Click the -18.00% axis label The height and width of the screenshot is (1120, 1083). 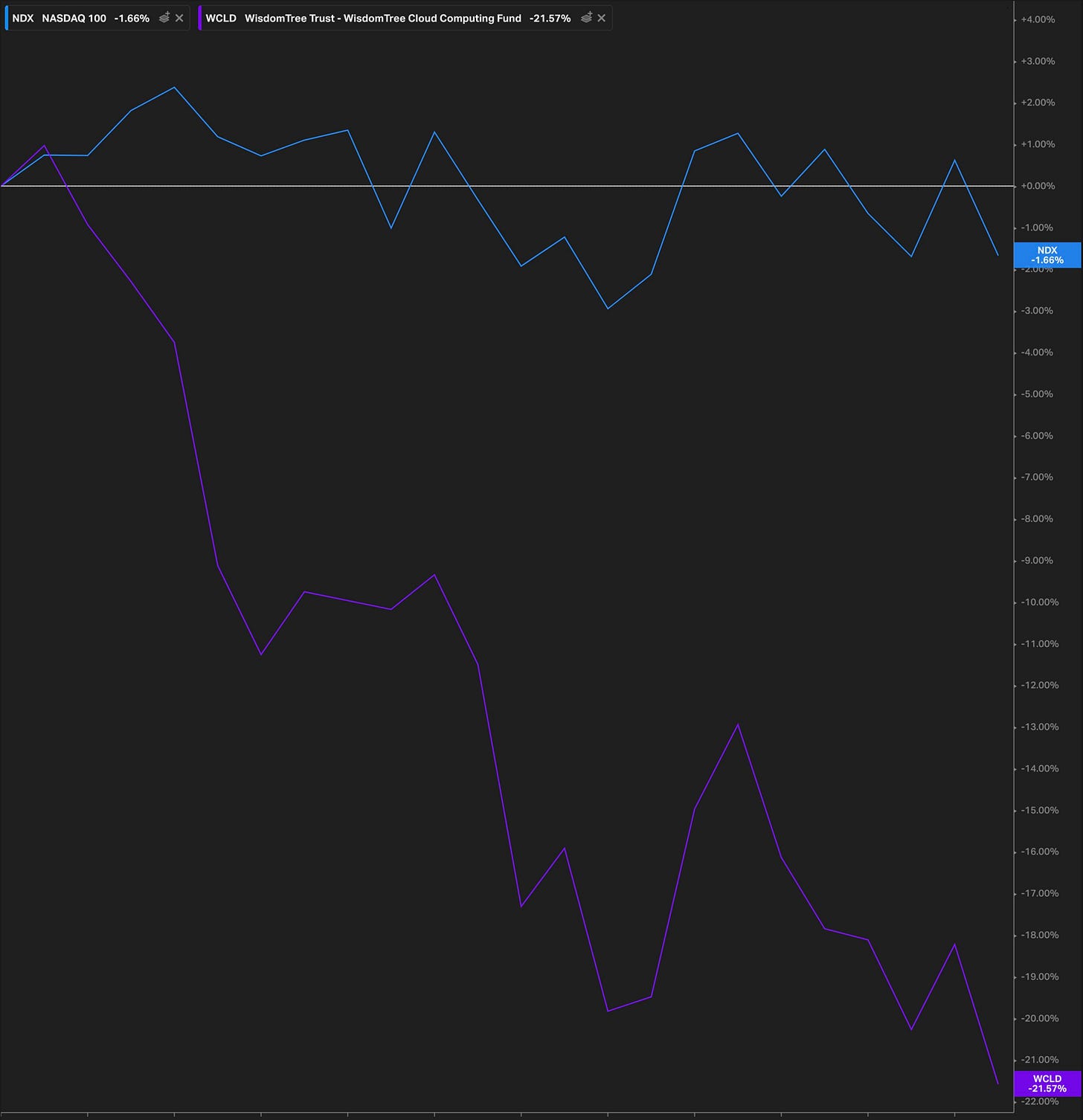click(x=1038, y=935)
